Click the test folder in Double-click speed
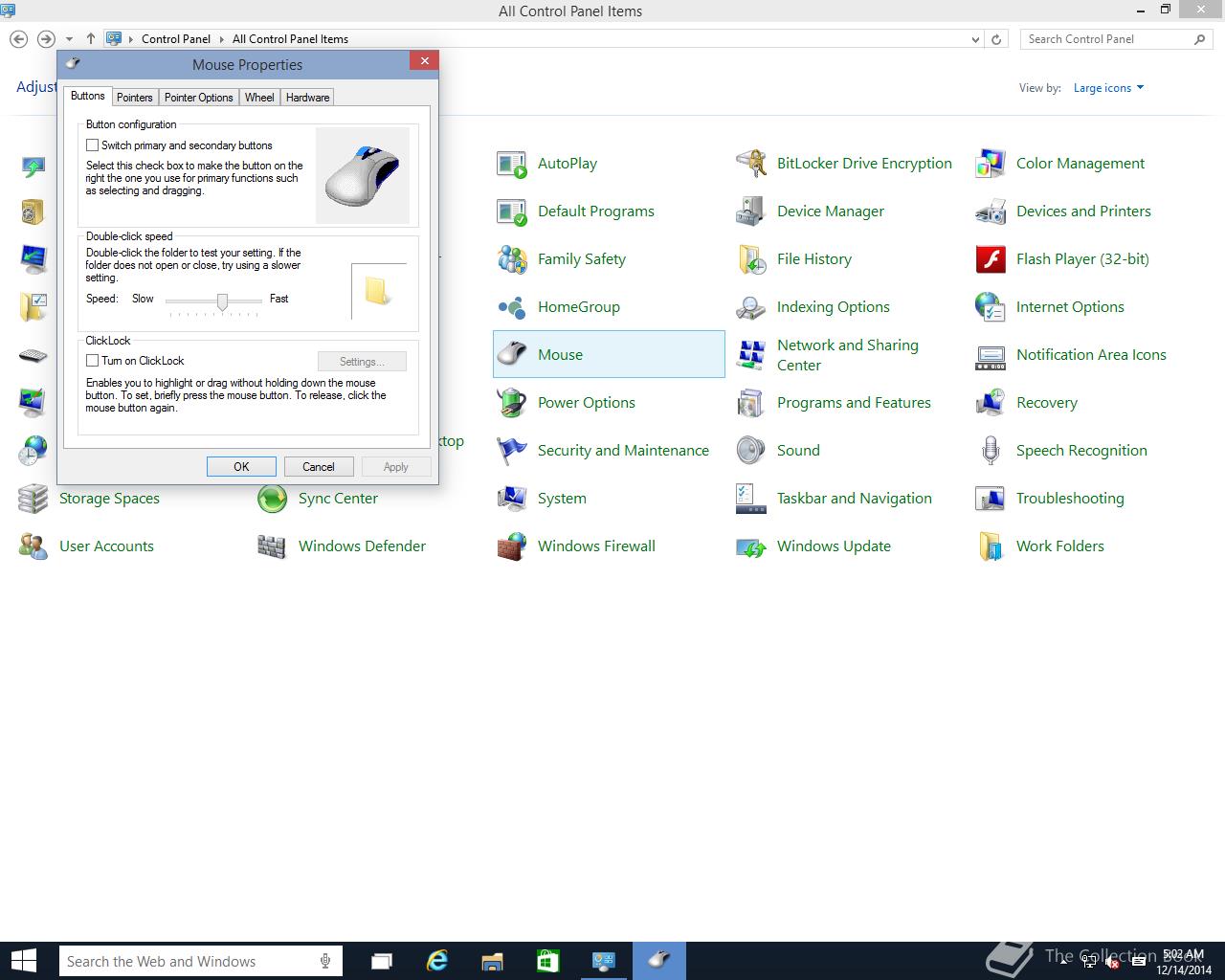Screen dimensions: 1225x980 378,291
